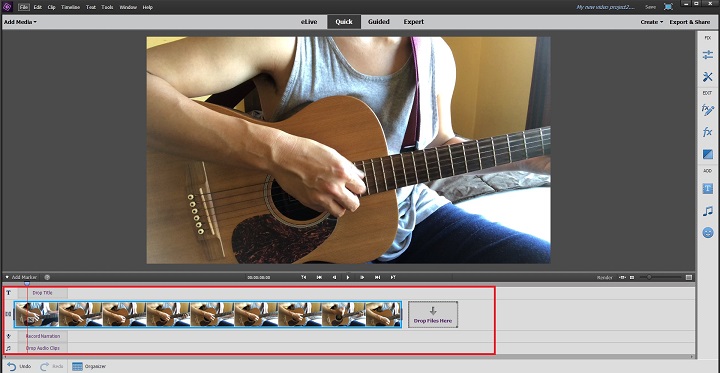720x373 pixels.
Task: Click Export & Share button
Action: (x=690, y=22)
